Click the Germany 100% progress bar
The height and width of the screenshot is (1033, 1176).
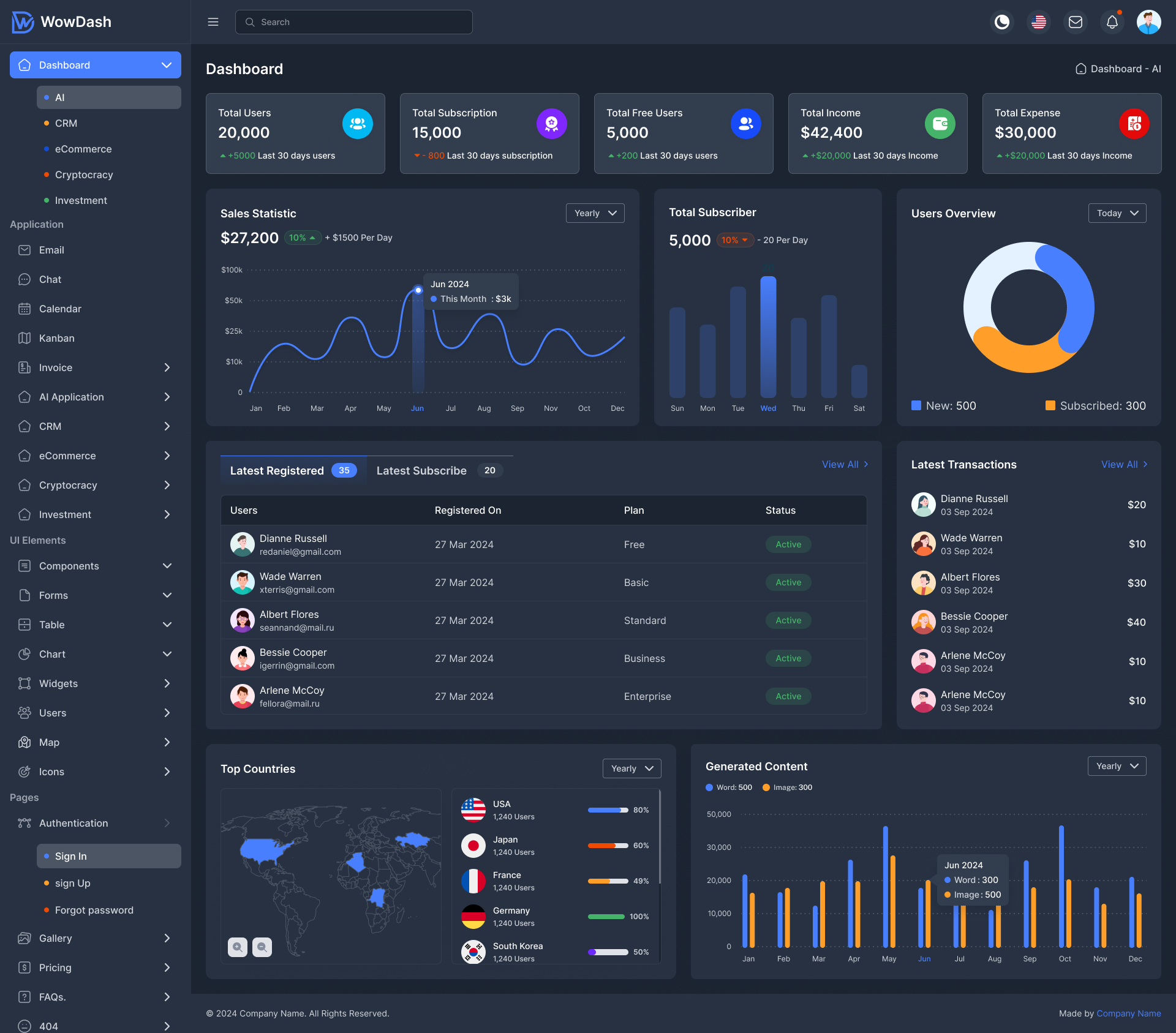point(606,917)
